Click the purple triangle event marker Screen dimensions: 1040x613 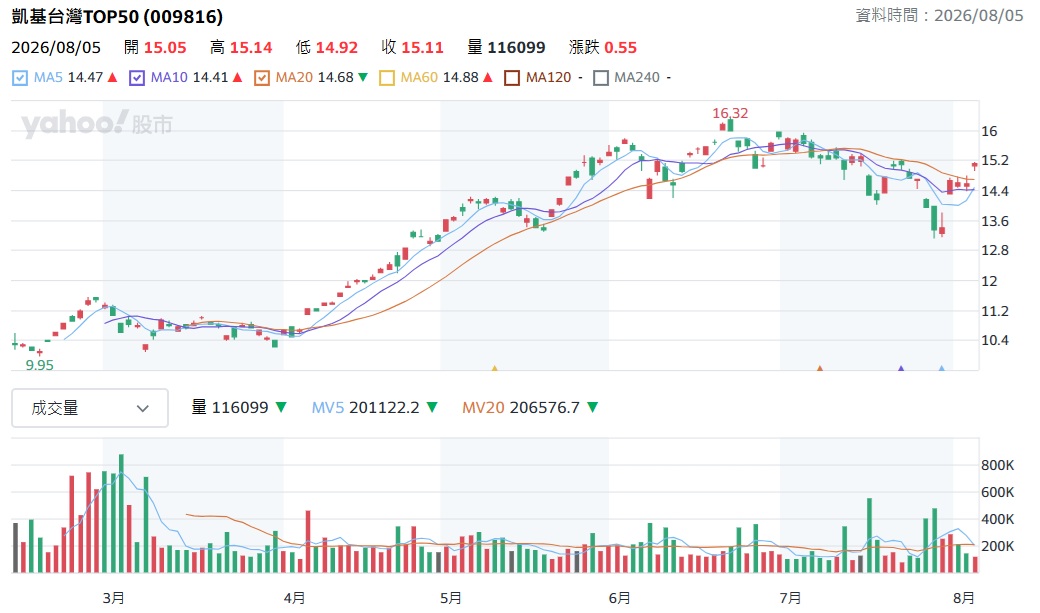tap(901, 368)
